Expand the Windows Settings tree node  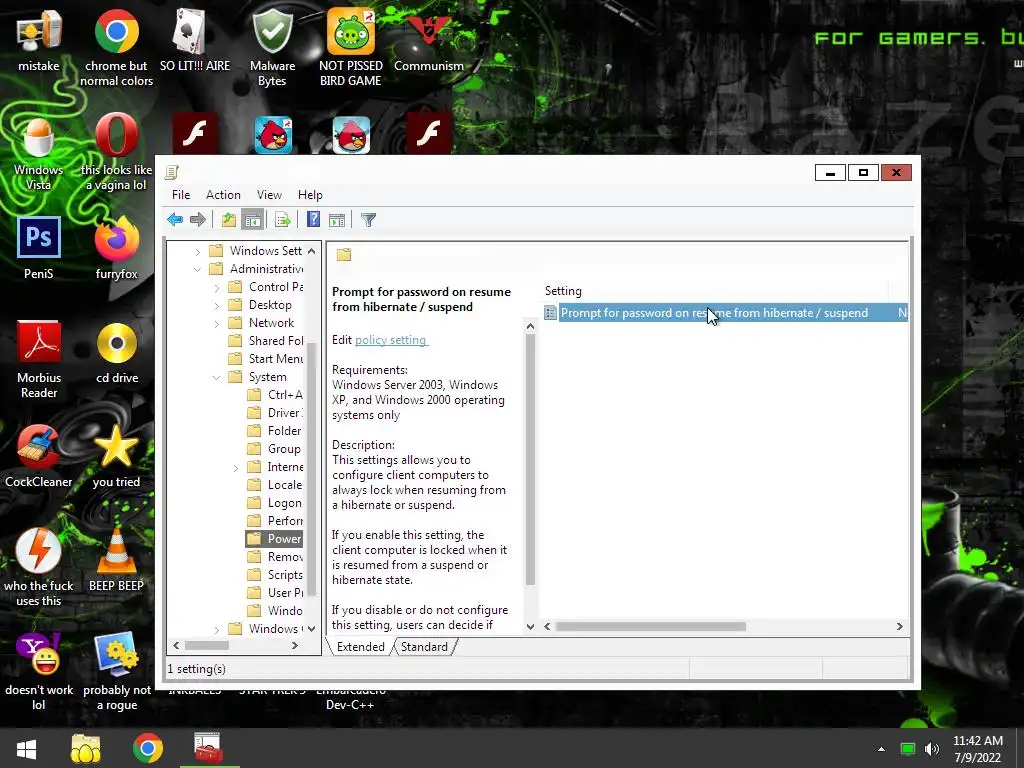197,251
